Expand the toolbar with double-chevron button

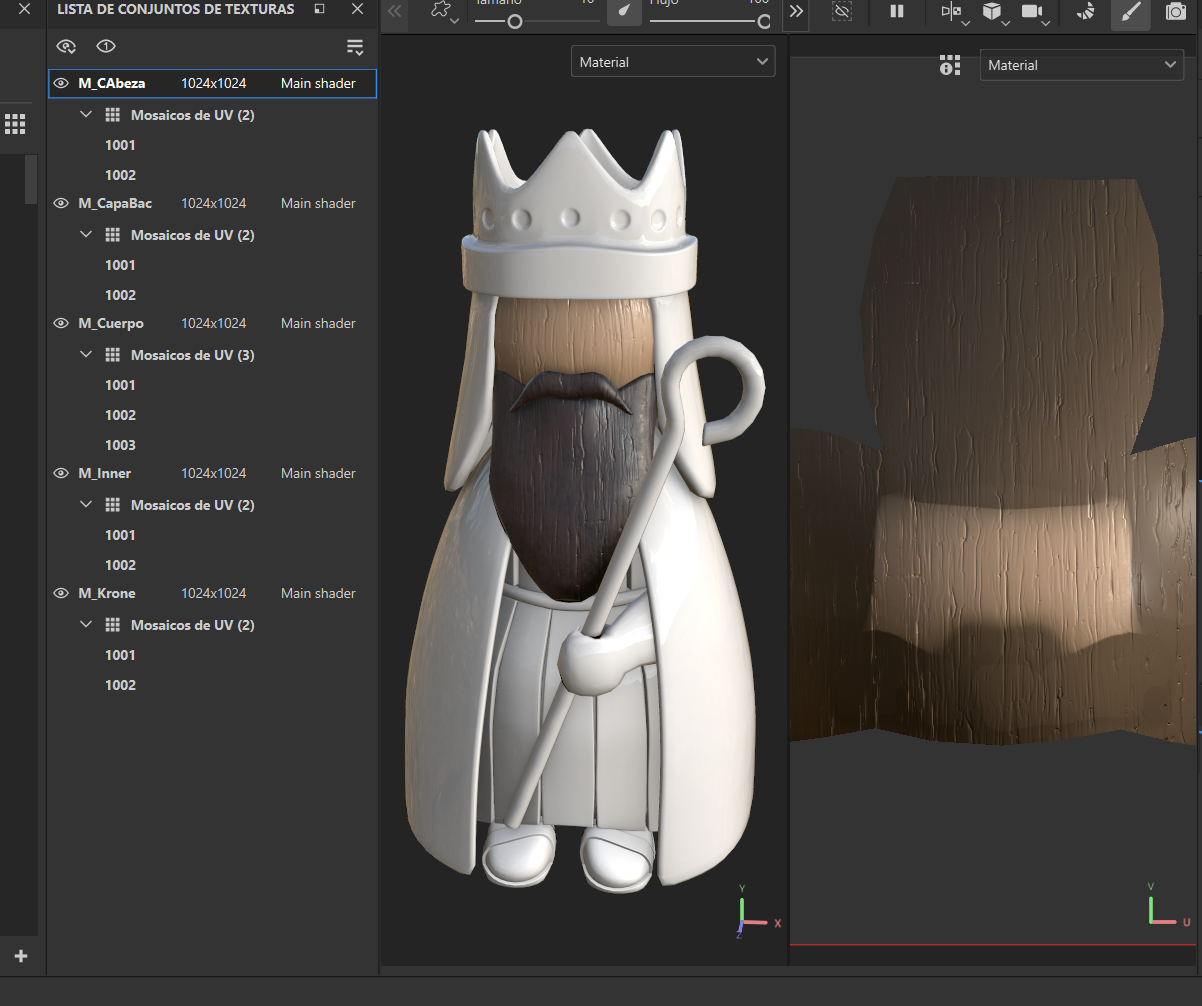click(x=796, y=12)
